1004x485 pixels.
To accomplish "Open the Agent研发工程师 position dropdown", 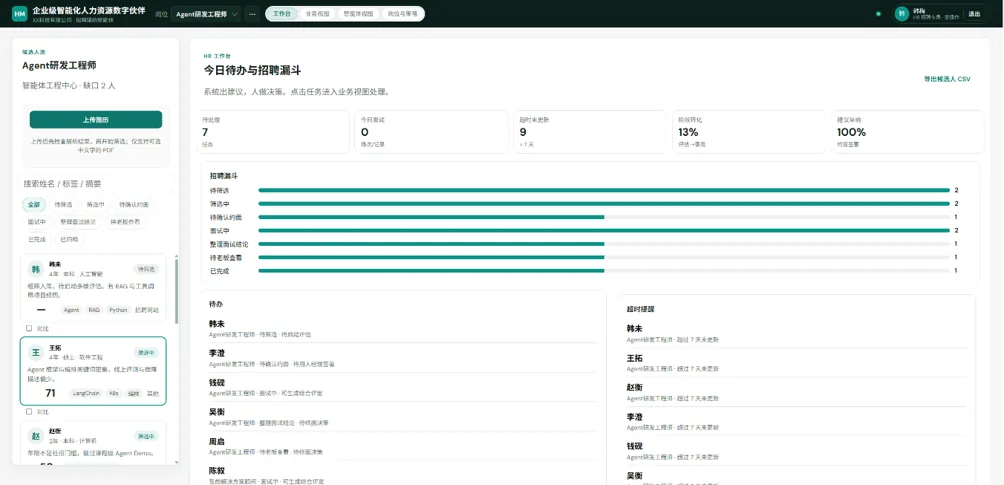I will [x=206, y=13].
